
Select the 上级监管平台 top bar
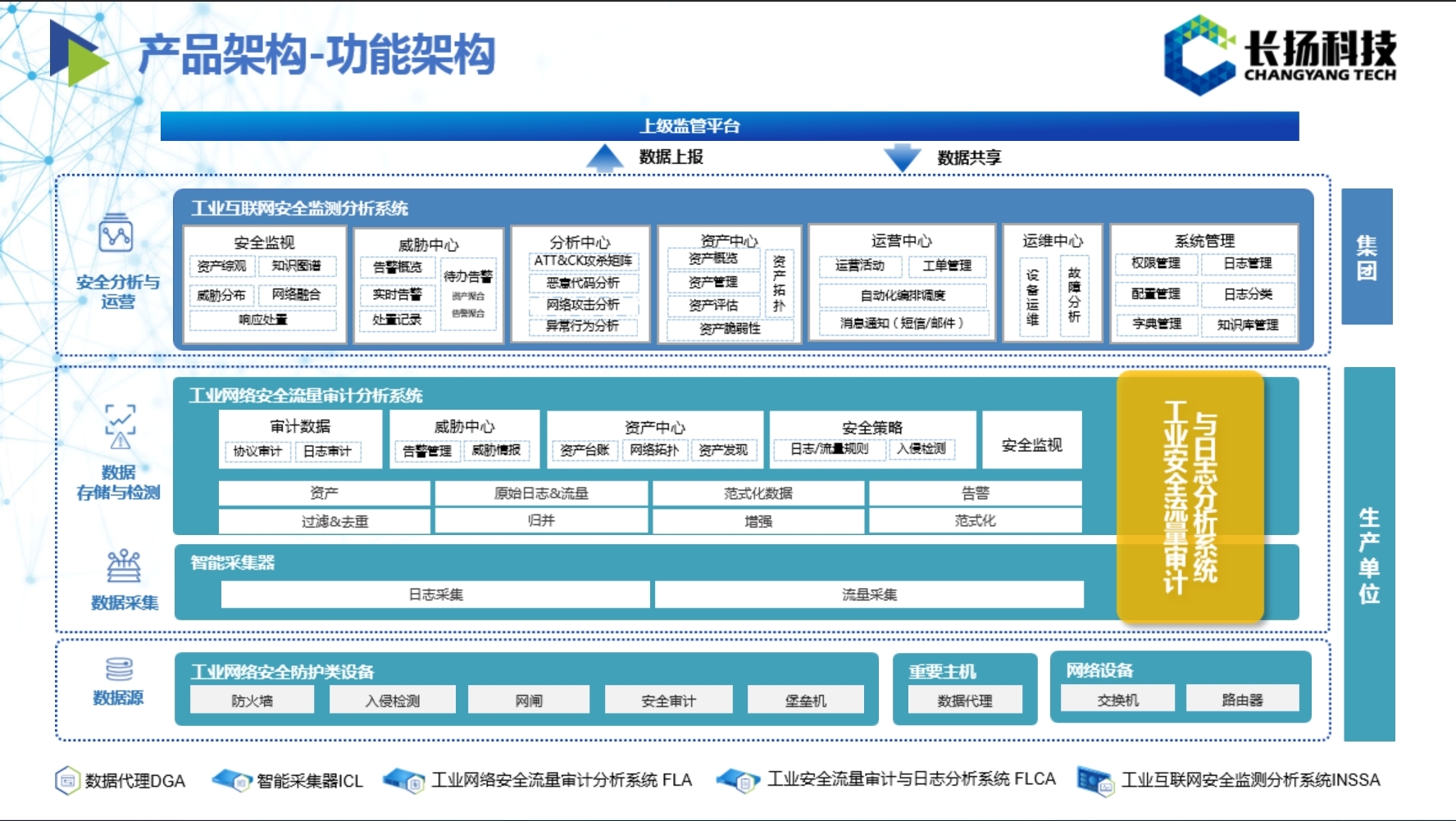pyautogui.click(x=729, y=126)
